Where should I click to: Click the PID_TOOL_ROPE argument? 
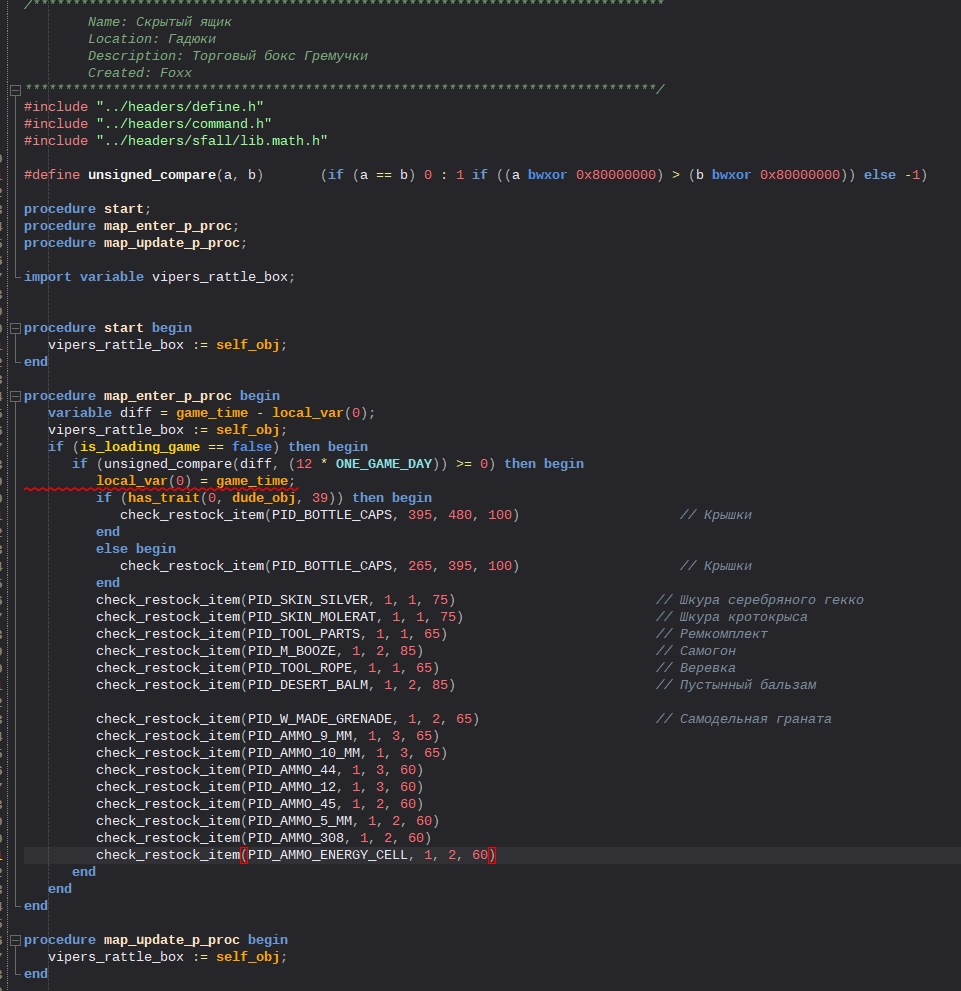(299, 669)
